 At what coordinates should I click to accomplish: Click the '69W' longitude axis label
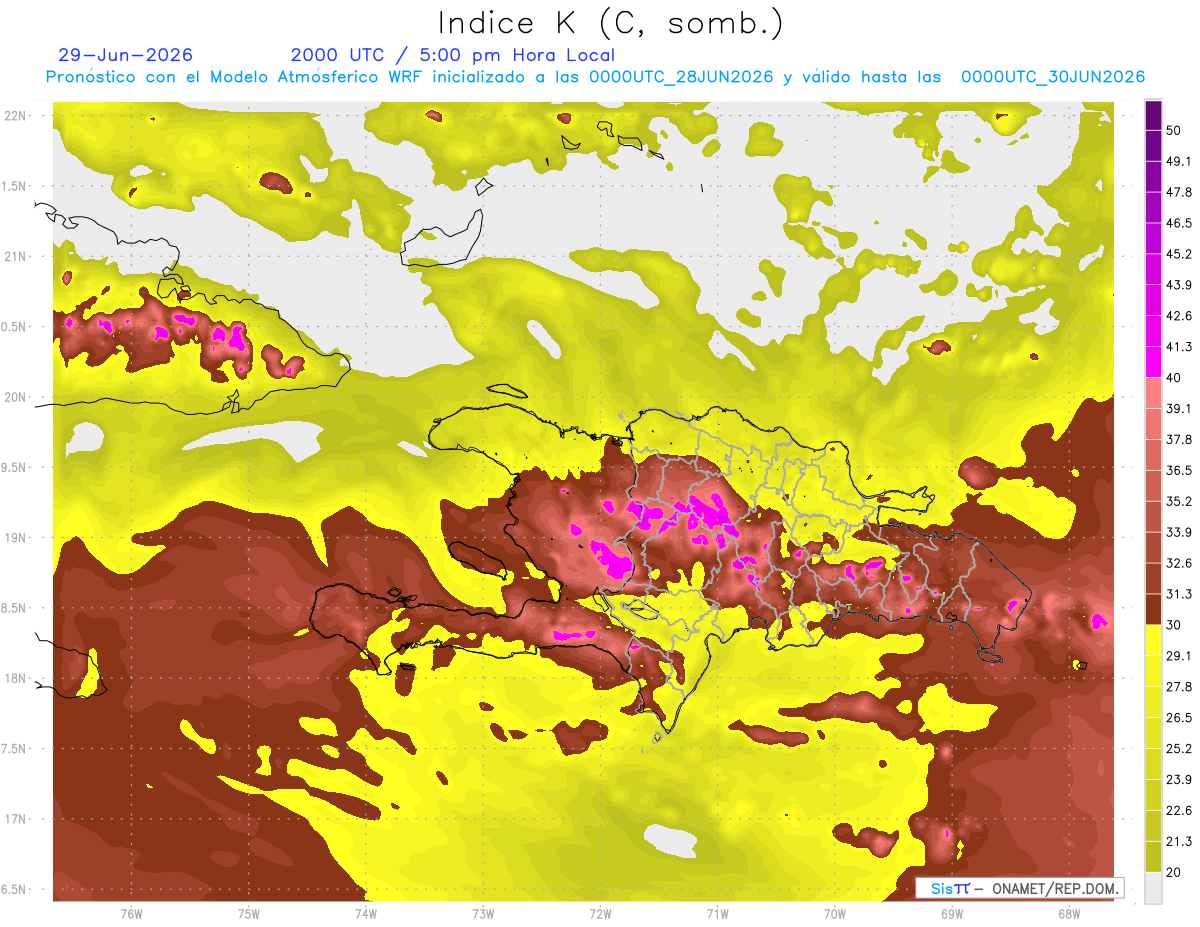[x=952, y=913]
